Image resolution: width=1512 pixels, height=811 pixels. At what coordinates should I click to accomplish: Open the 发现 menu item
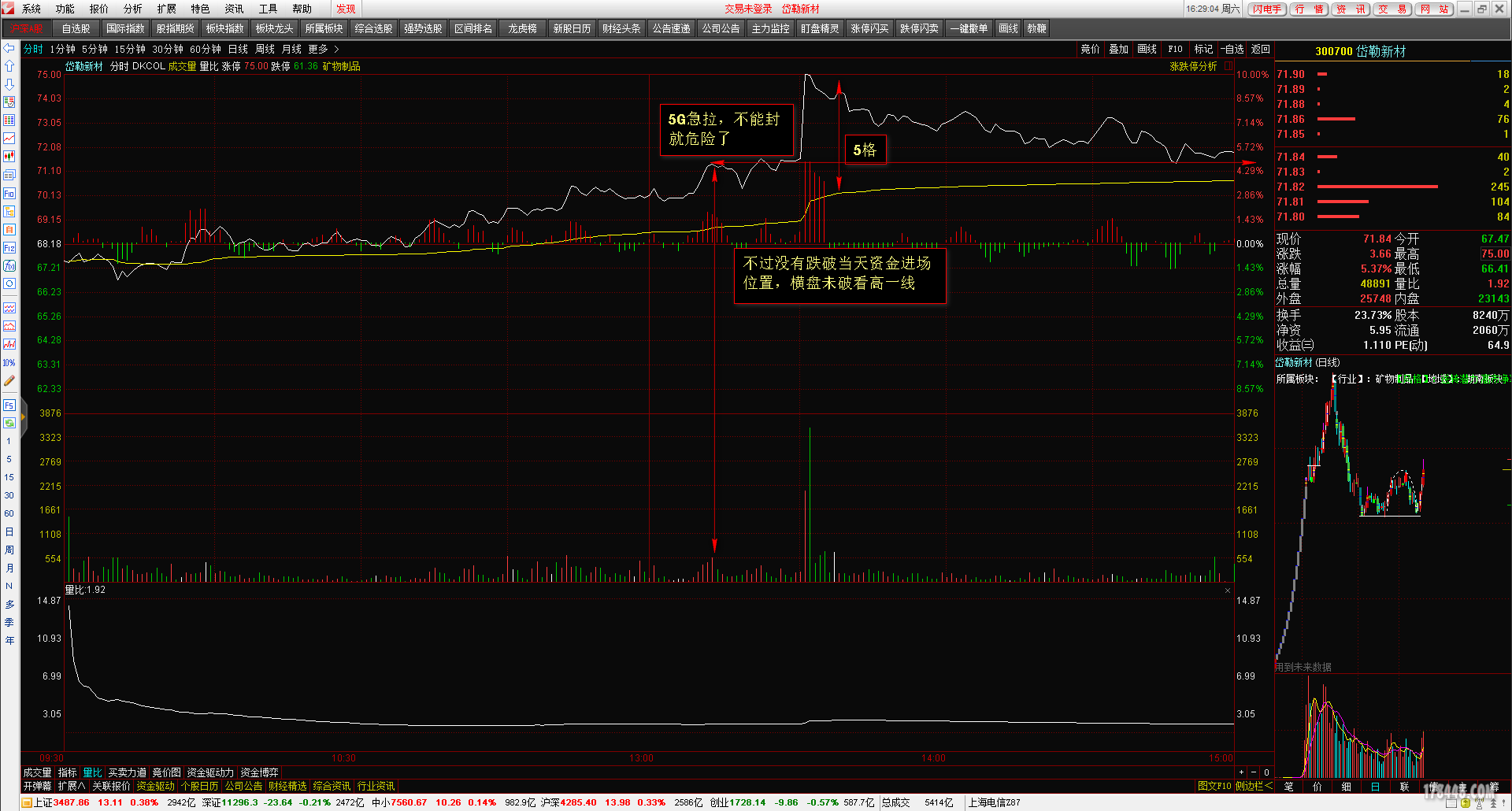coord(346,9)
